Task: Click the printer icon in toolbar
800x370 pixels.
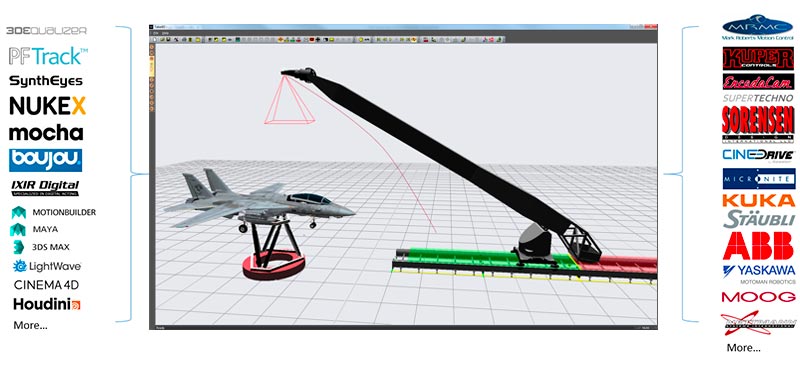Action: [184, 39]
